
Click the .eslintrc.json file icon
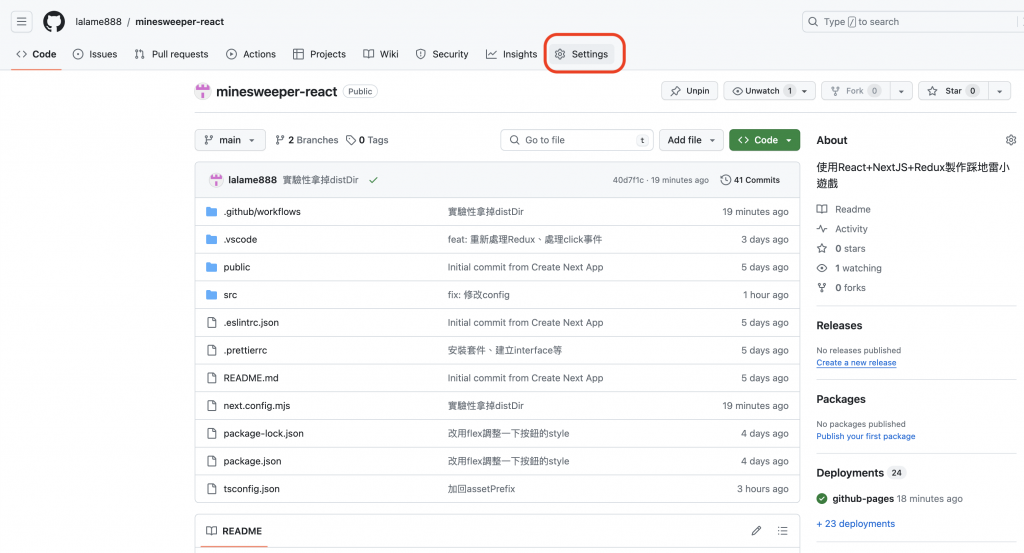(212, 323)
